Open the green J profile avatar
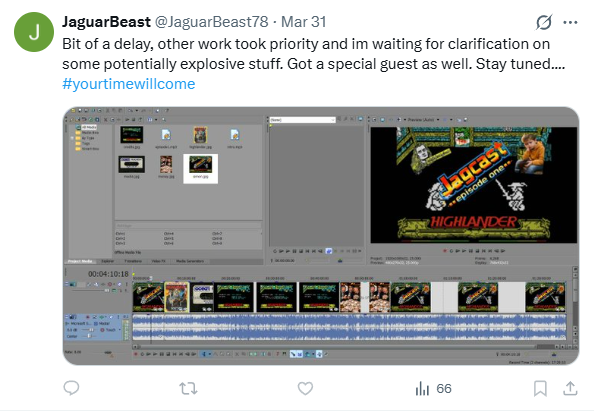 click(x=34, y=32)
